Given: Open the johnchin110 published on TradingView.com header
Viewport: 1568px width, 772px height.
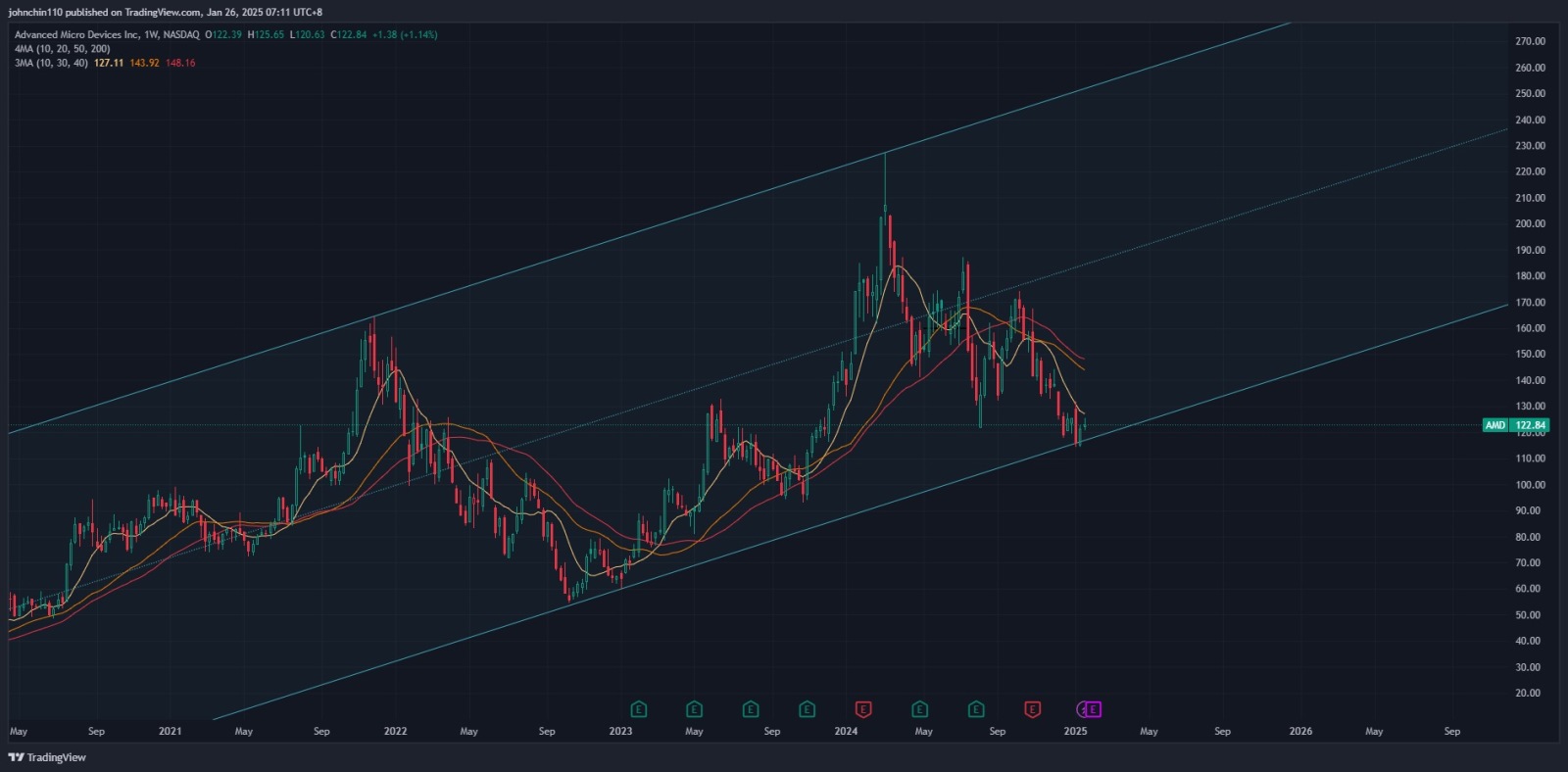Looking at the screenshot, I should tap(166, 12).
